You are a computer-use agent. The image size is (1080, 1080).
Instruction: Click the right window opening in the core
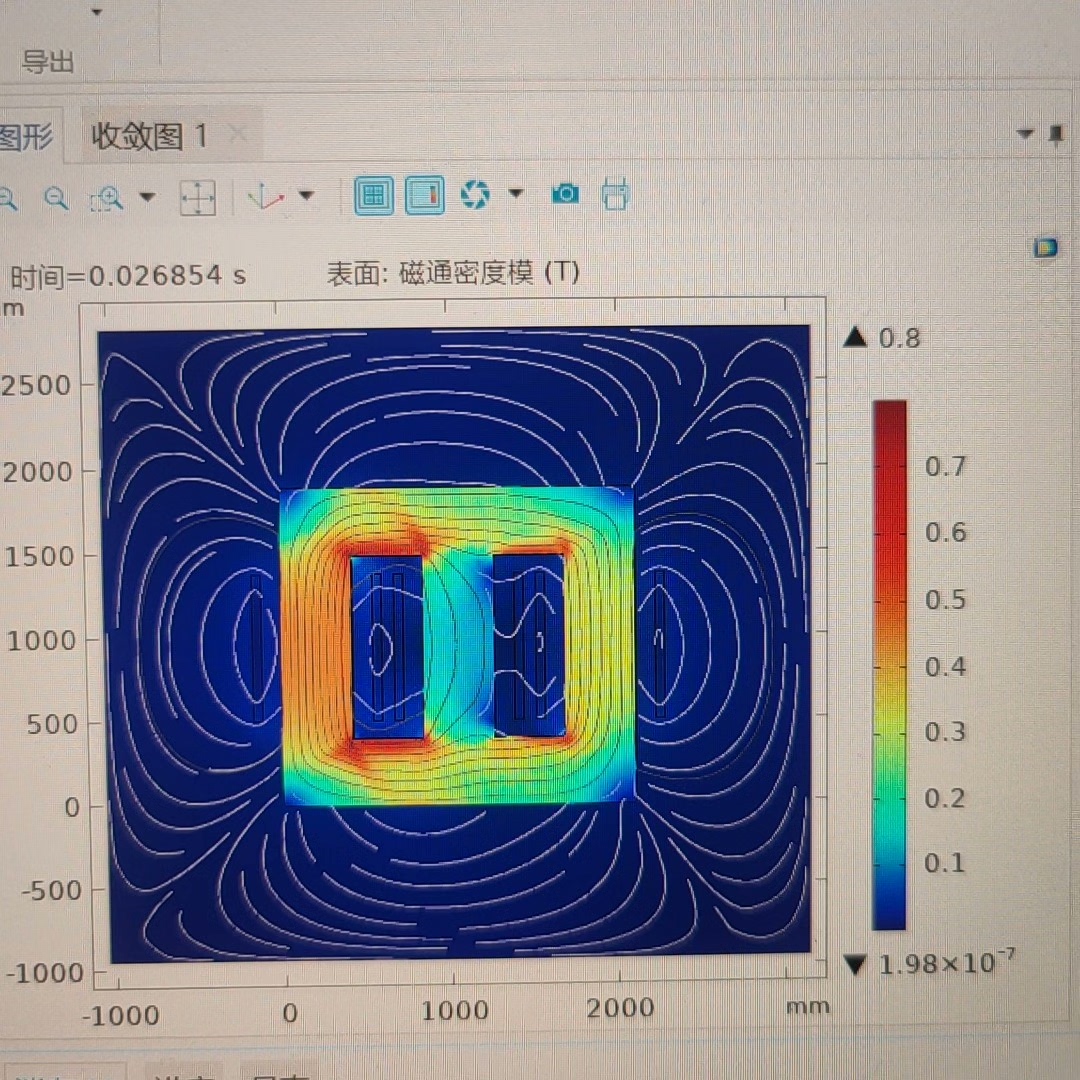(x=529, y=645)
